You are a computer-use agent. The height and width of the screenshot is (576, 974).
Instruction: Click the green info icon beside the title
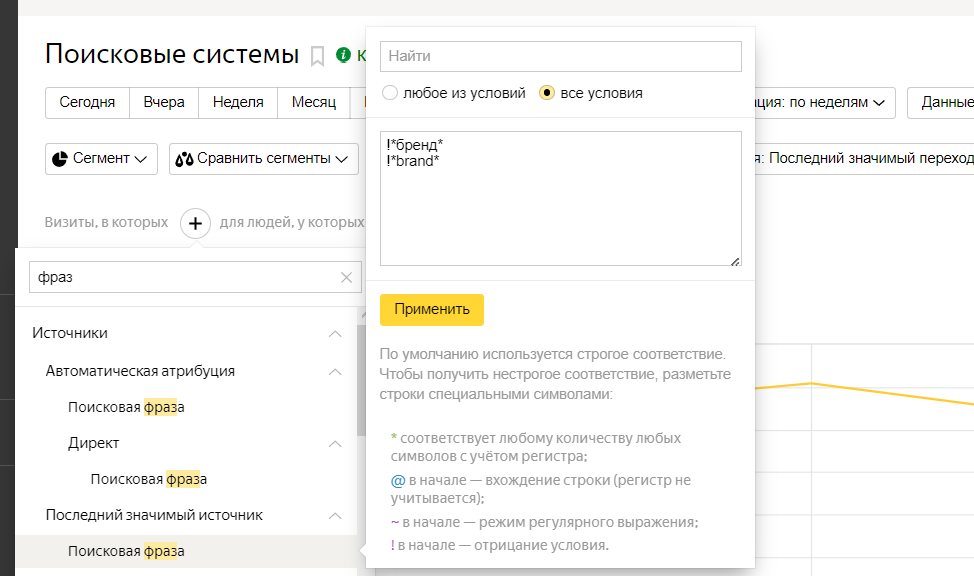pos(343,53)
